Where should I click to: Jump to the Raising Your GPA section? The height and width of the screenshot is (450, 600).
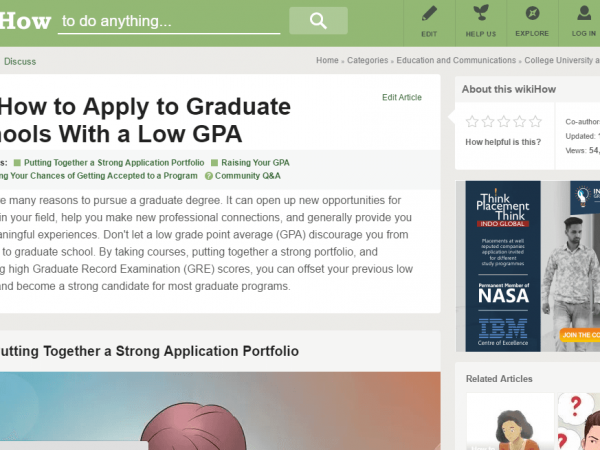(x=254, y=162)
